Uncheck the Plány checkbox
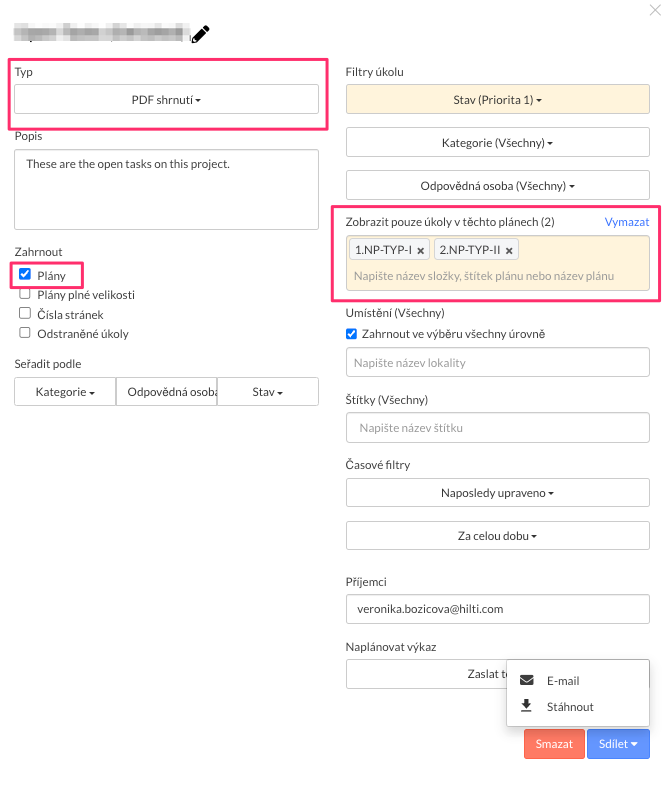The width and height of the screenshot is (667, 786). [25, 274]
